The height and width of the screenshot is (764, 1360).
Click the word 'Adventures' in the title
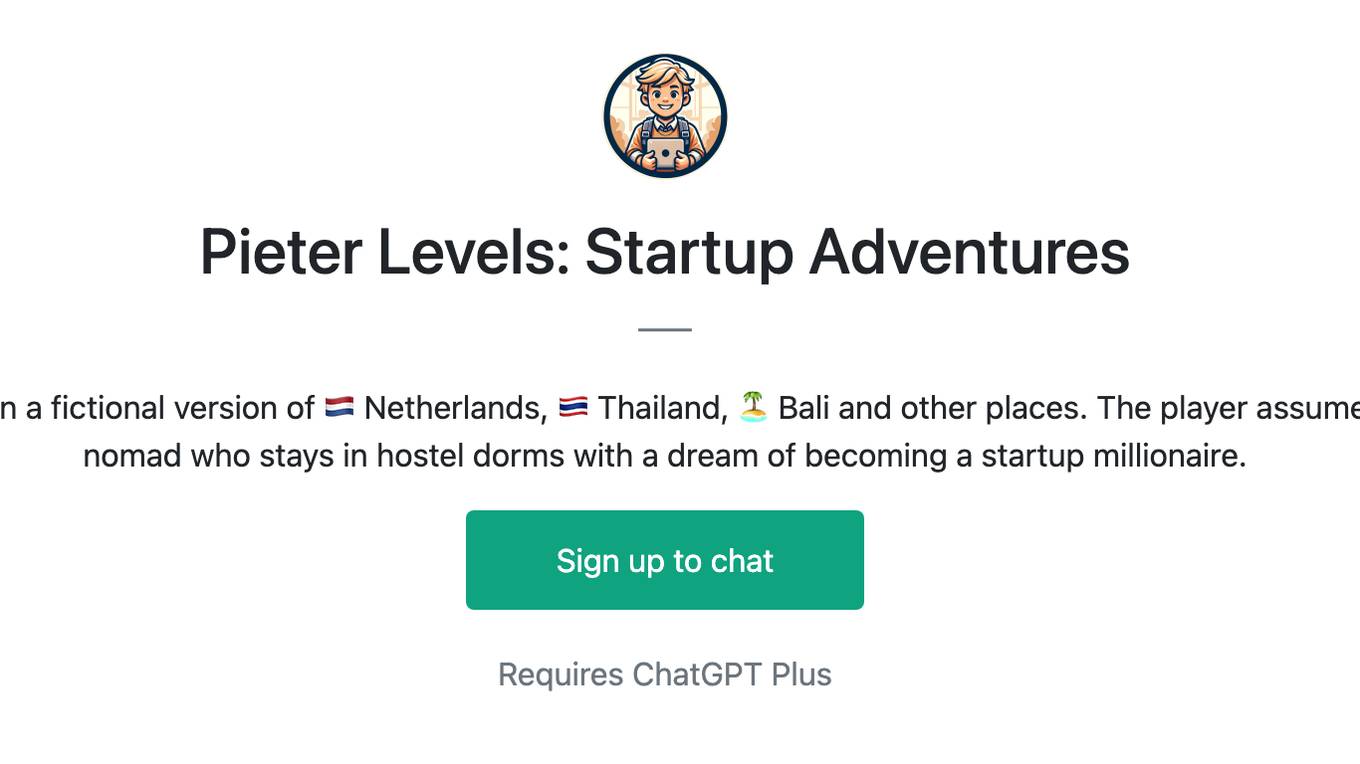pos(970,251)
